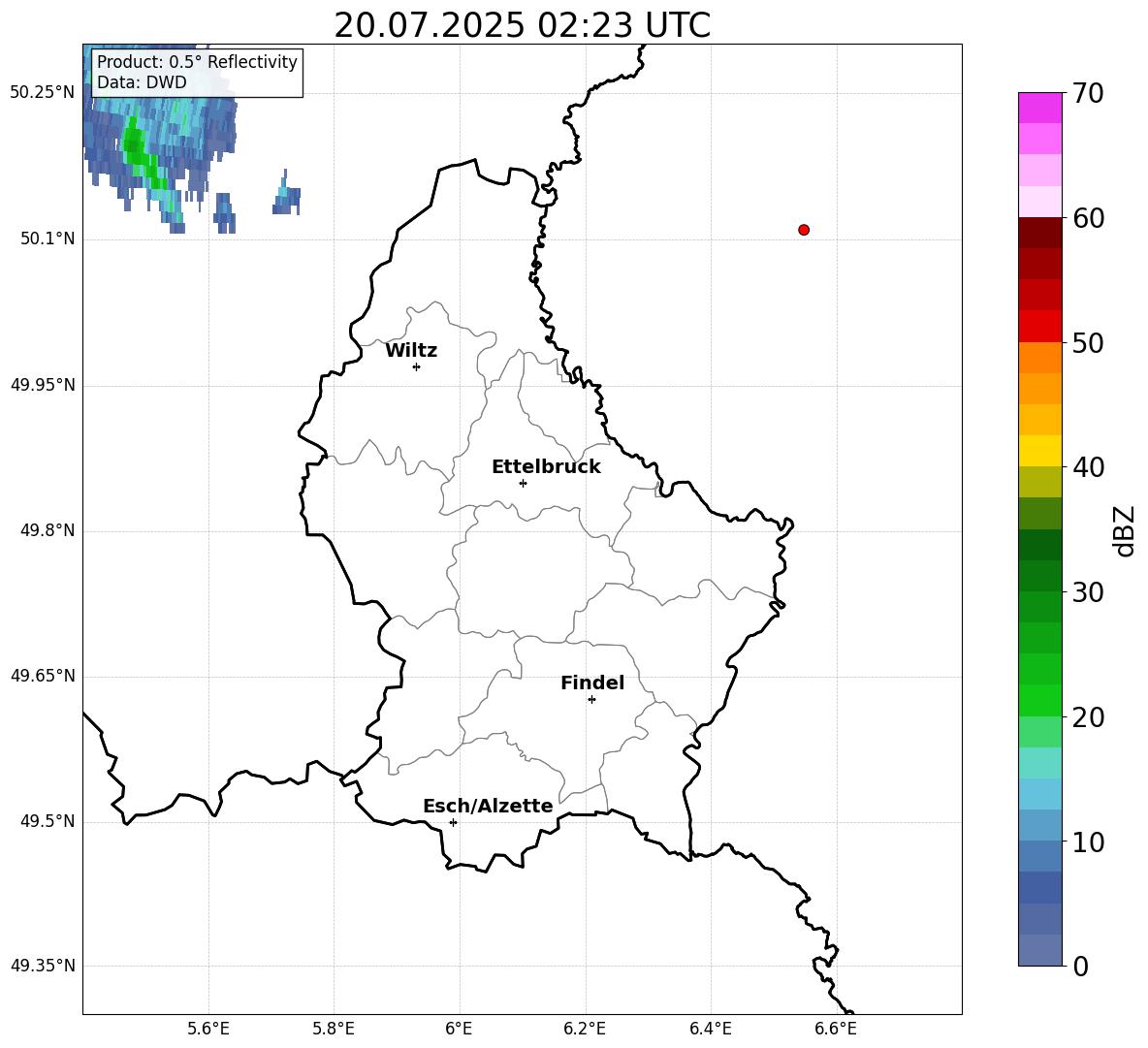Screen dimensions: 1148x1048
Task: Click the 10 tick label on colorbar
Action: 1088,842
